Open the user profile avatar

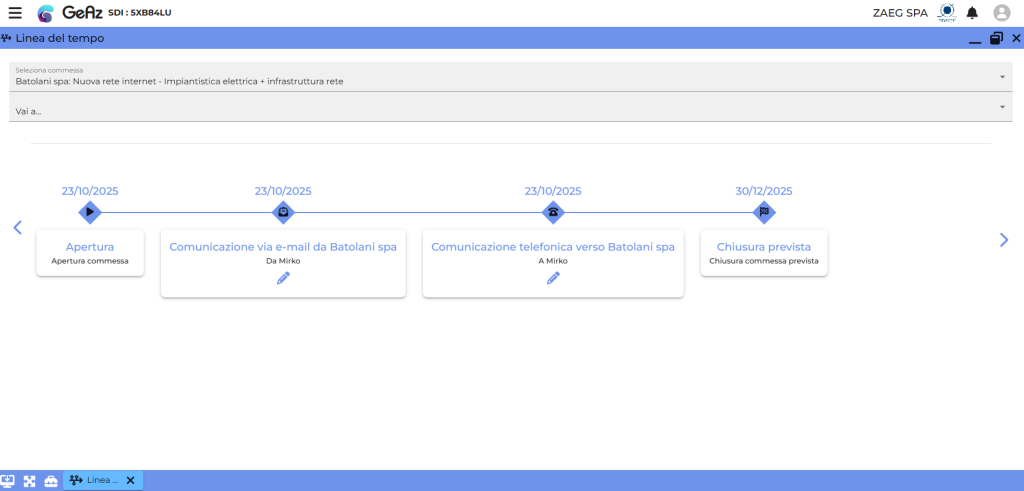point(1001,13)
